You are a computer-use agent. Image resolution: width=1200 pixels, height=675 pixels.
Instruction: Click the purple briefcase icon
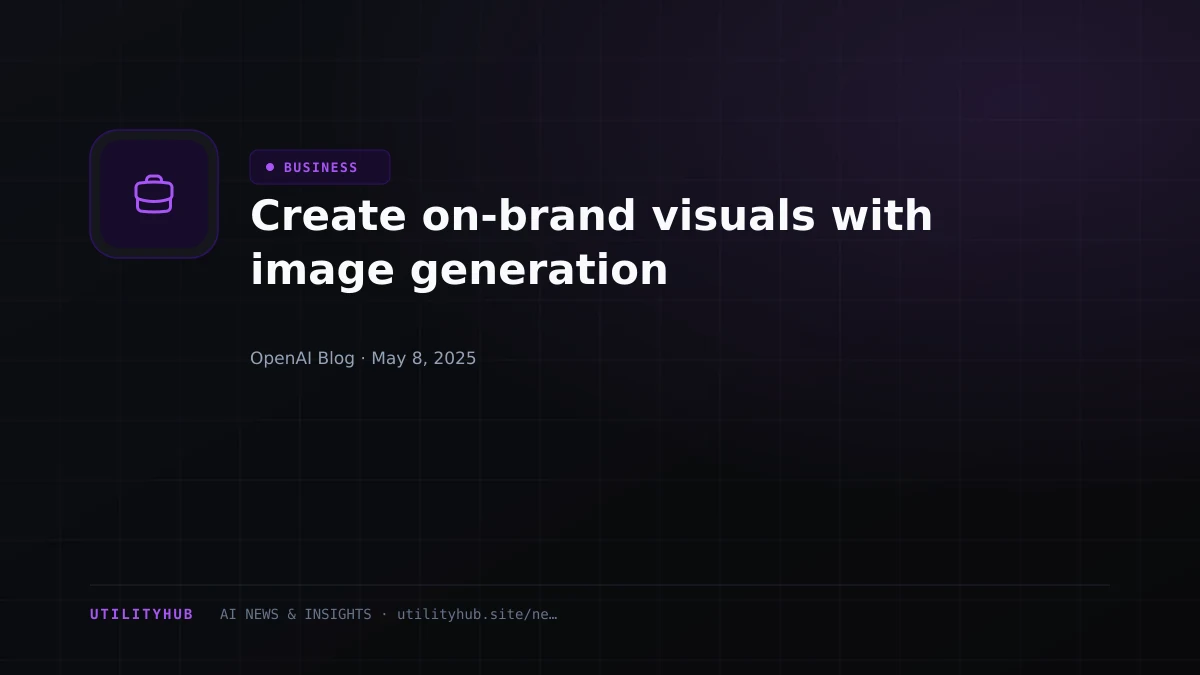pos(154,194)
